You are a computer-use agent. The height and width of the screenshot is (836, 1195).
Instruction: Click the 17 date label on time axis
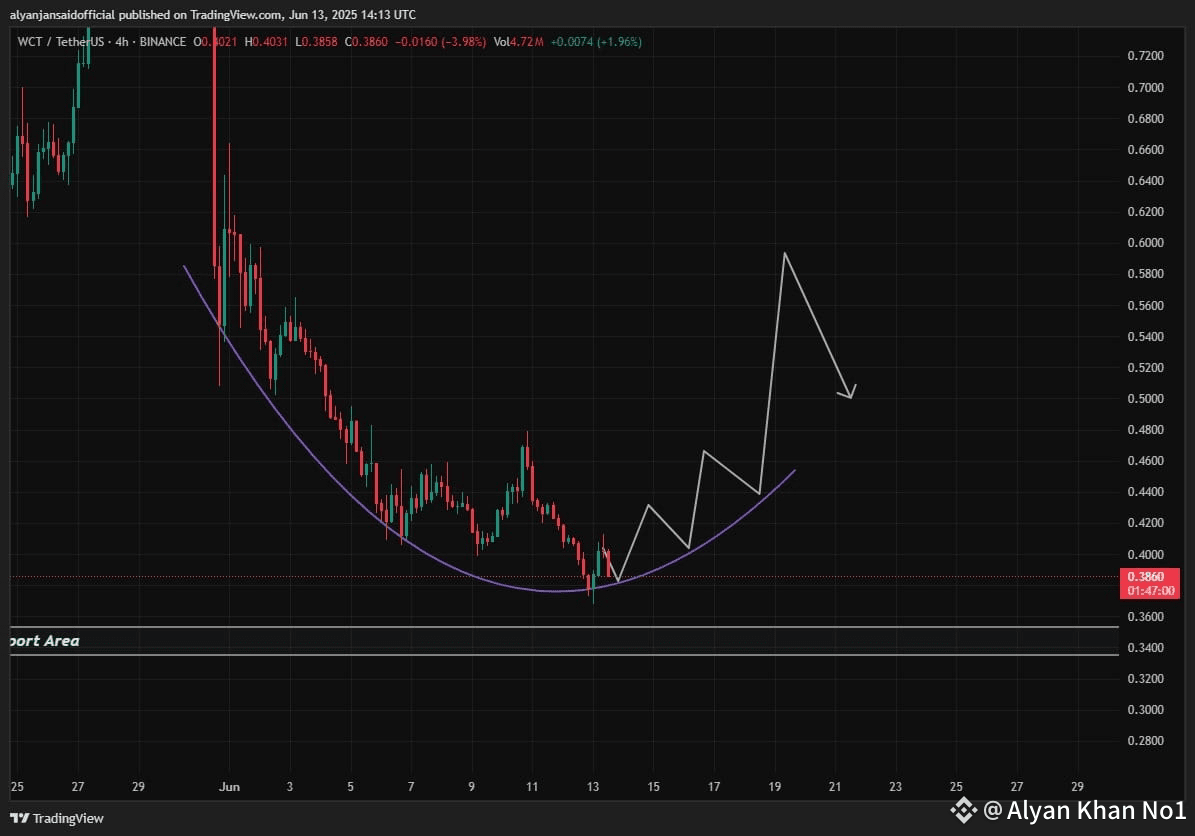(x=714, y=786)
